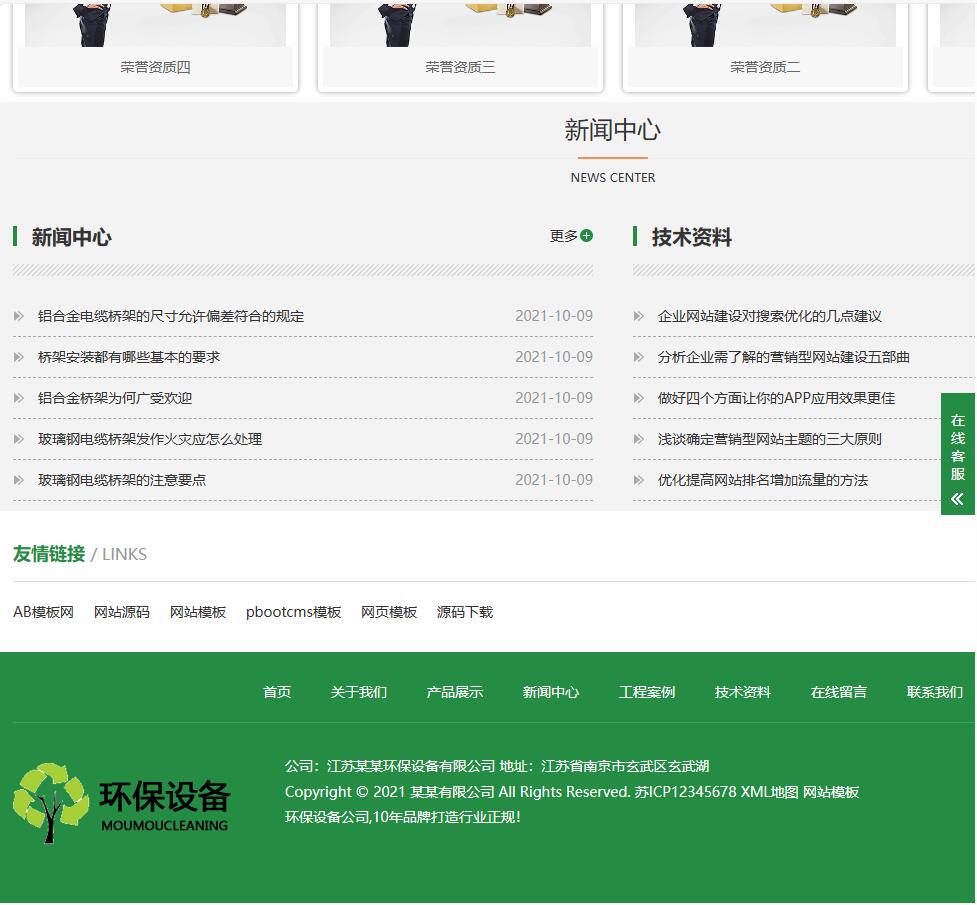
Task: Click the 技术资料 column heading
Action: 692,237
